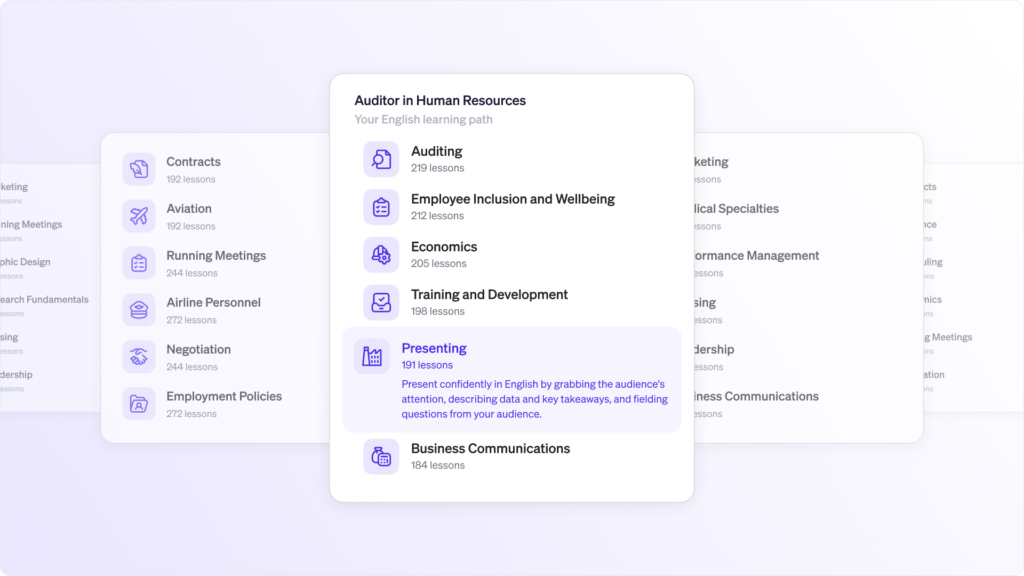Screen dimensions: 1024x576
Task: Select the Business Communications icon
Action: tap(381, 456)
